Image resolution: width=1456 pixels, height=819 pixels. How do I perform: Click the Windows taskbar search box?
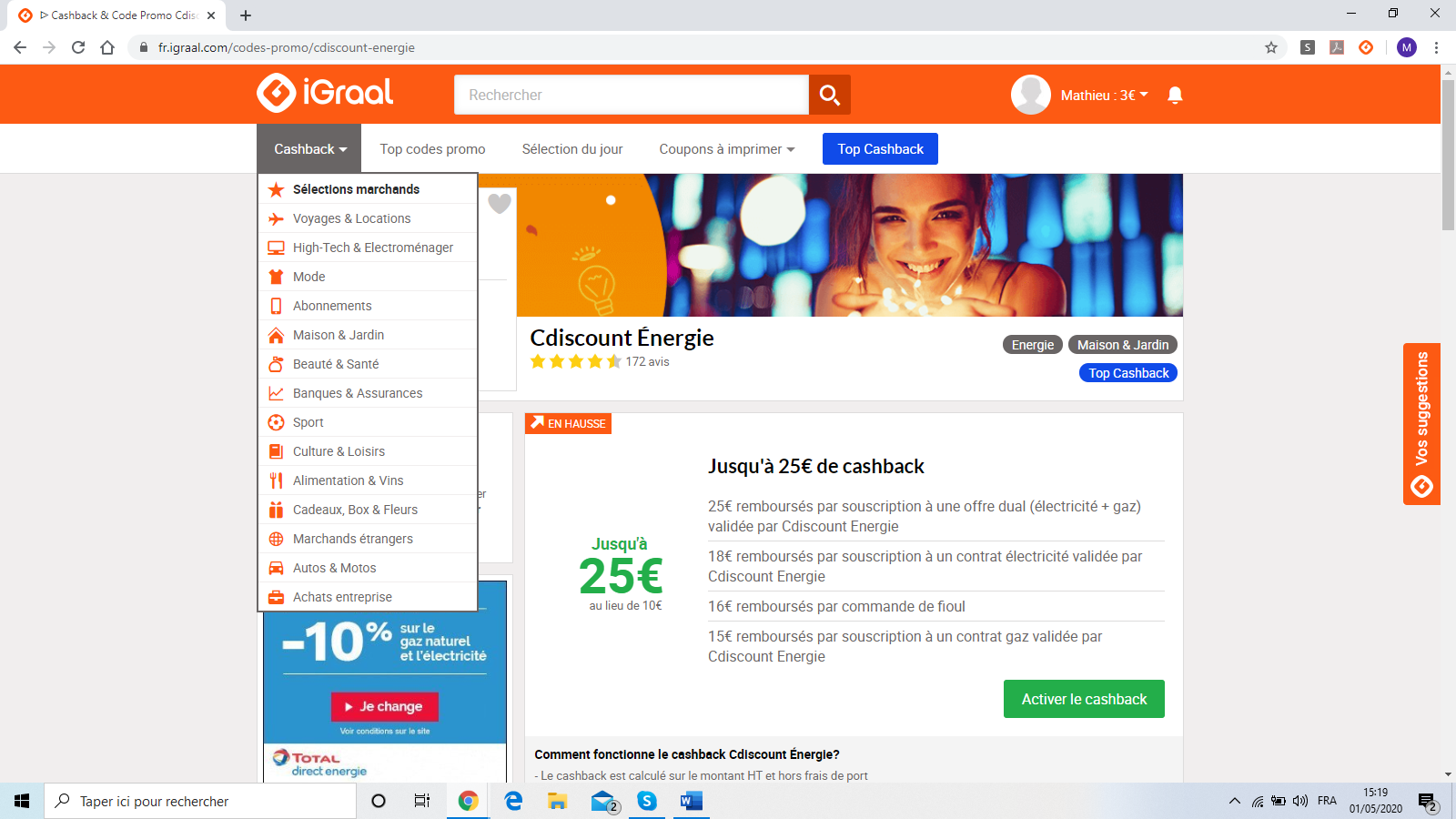(x=200, y=801)
